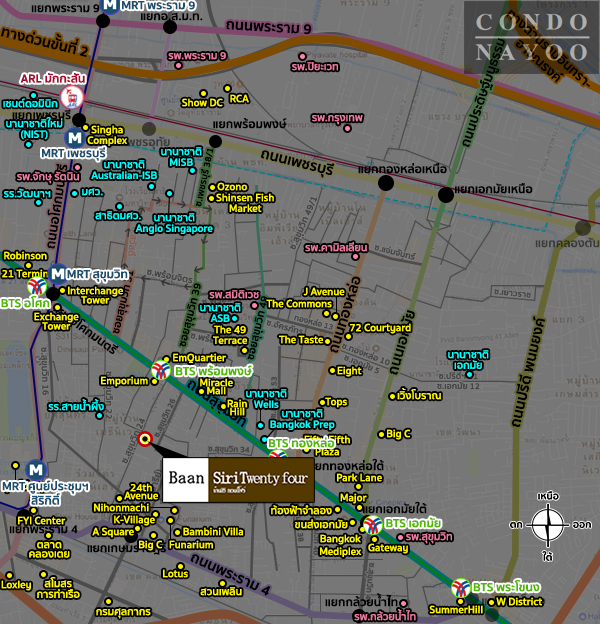Select the MRT เพชรบุรี station icon

(x=74, y=138)
